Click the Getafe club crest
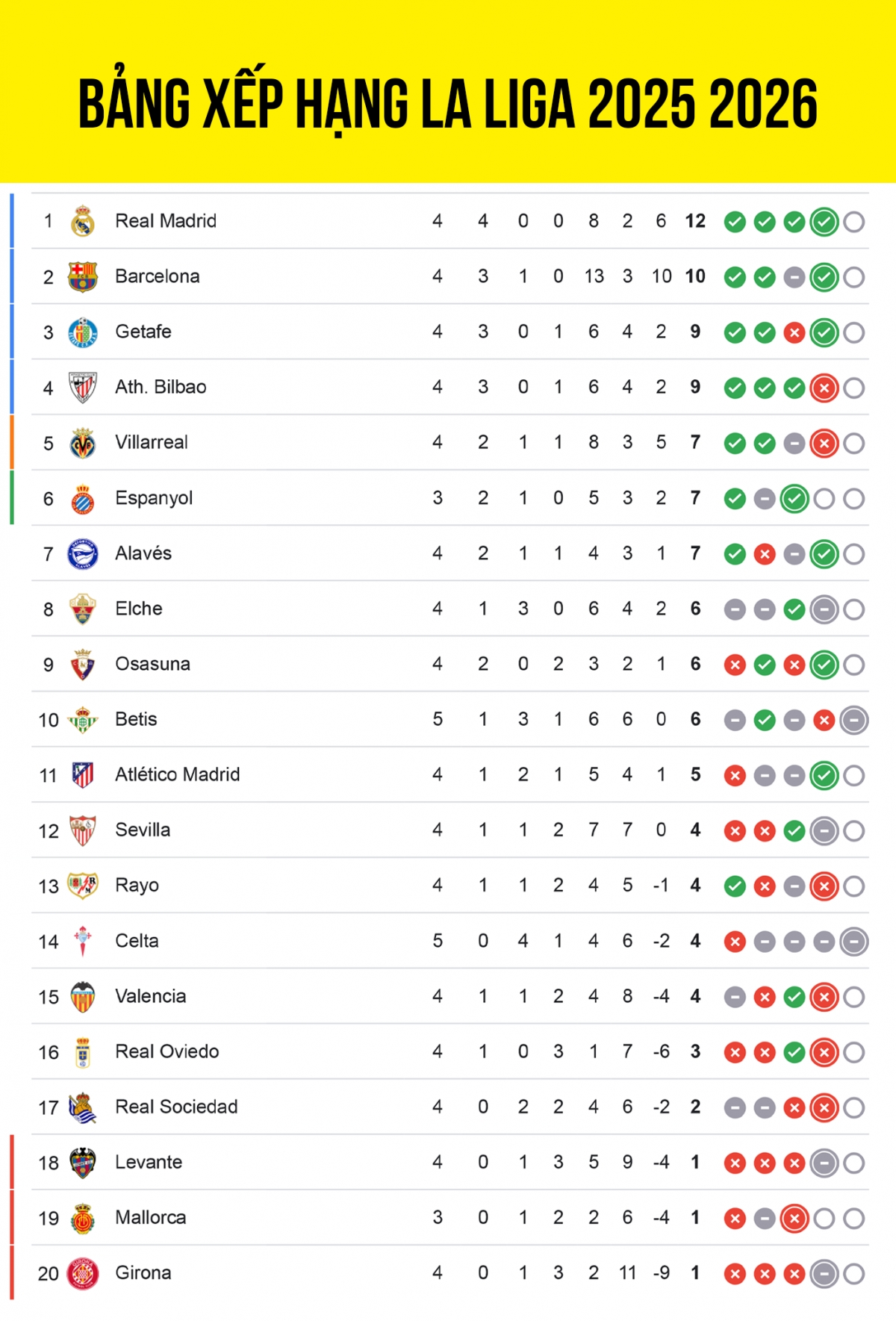Viewport: 896px width, 1321px height. (83, 332)
